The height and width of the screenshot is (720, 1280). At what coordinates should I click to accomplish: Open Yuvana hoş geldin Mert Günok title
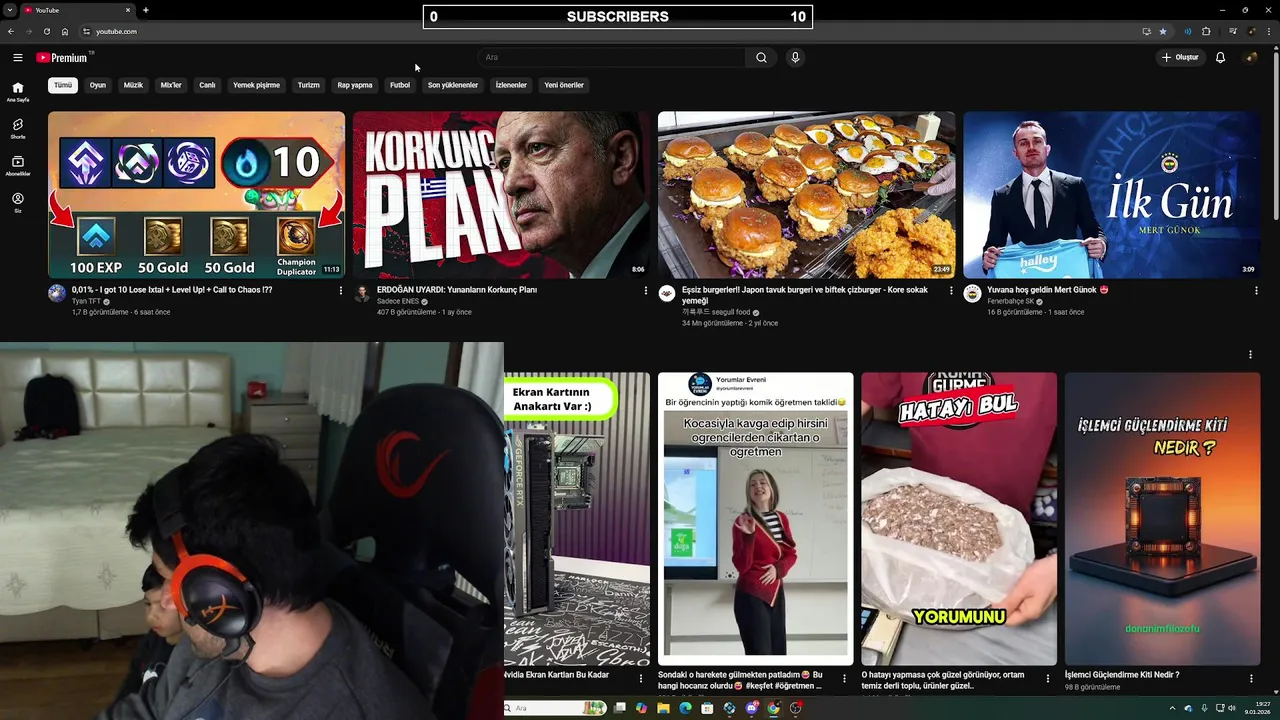pyautogui.click(x=1047, y=290)
